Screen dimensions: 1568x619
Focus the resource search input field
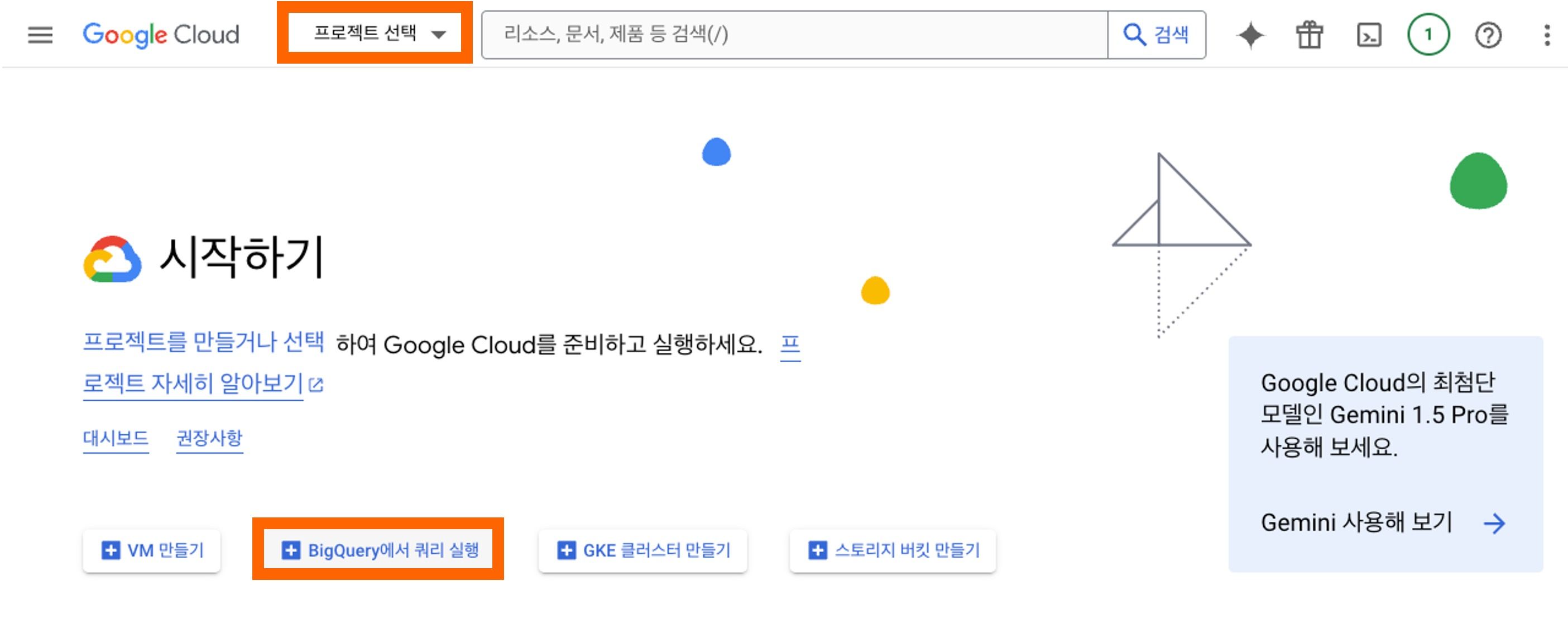[794, 35]
